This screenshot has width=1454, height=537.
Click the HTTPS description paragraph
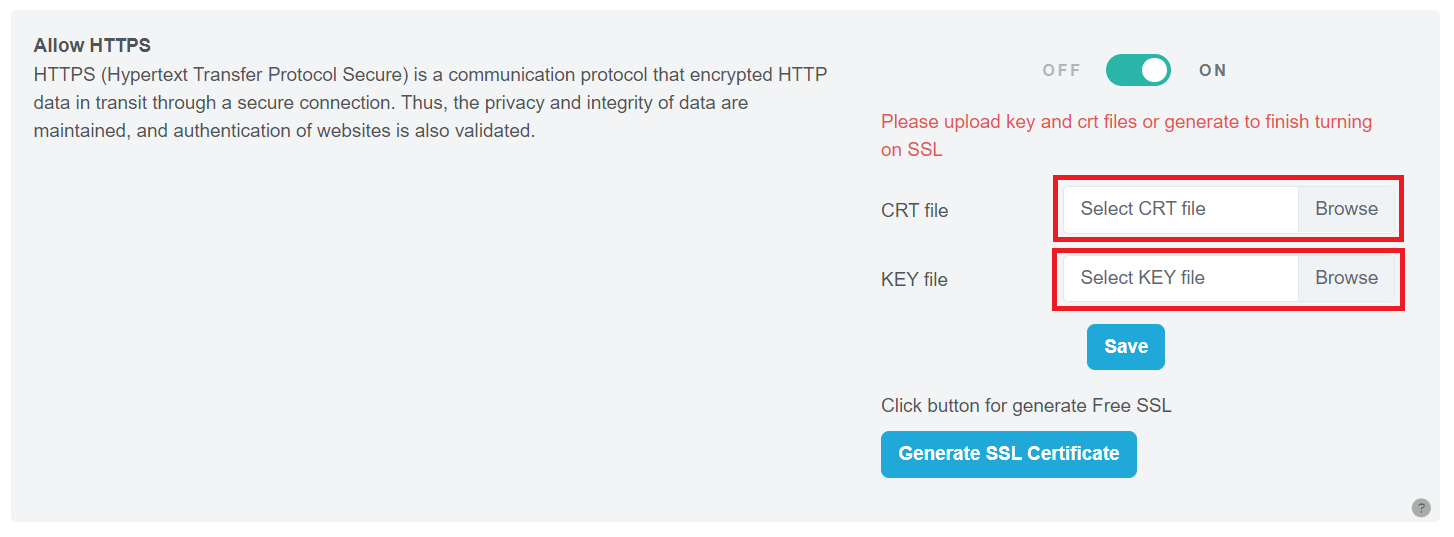pos(430,103)
